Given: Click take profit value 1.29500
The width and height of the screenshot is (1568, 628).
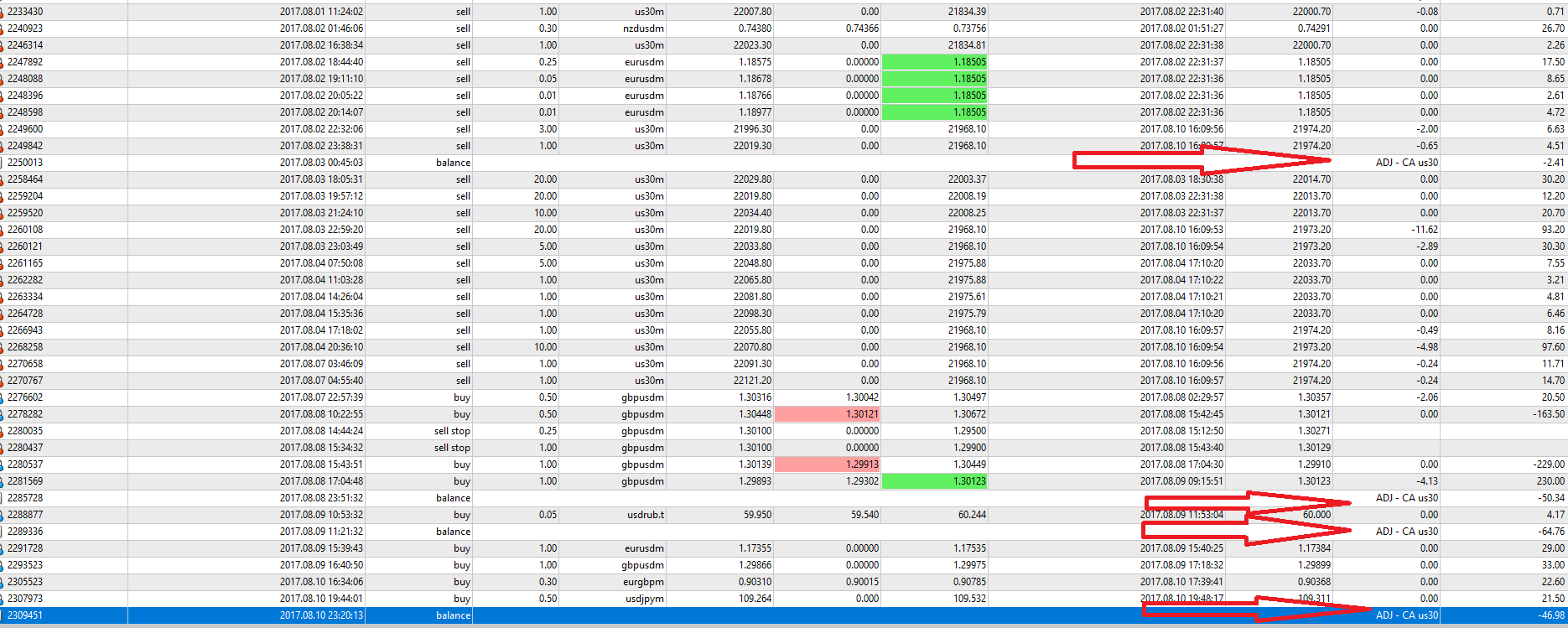Looking at the screenshot, I should pos(969,431).
